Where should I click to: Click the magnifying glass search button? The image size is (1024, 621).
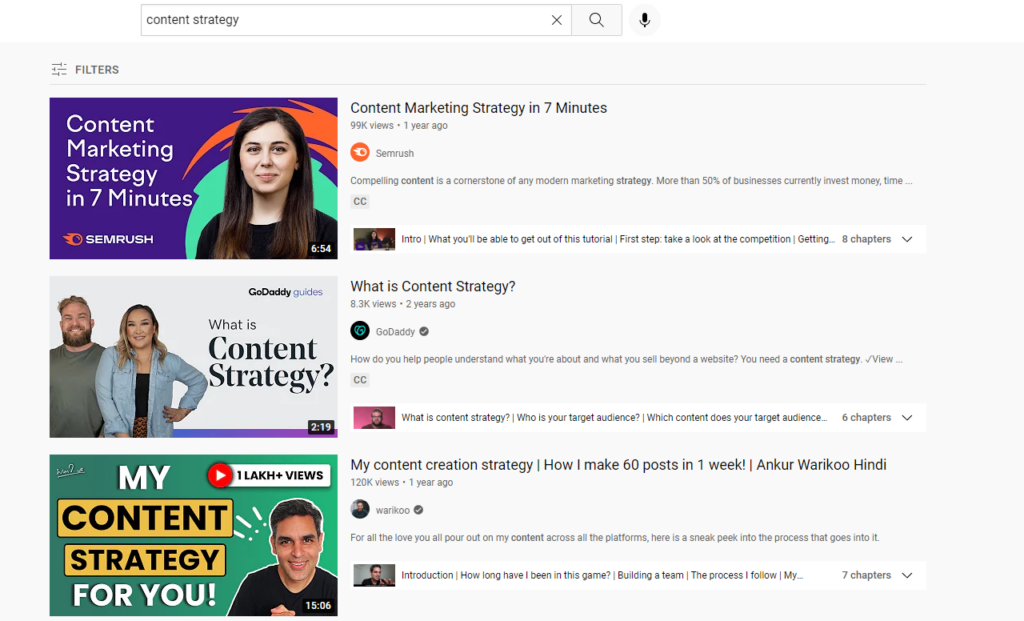596,20
